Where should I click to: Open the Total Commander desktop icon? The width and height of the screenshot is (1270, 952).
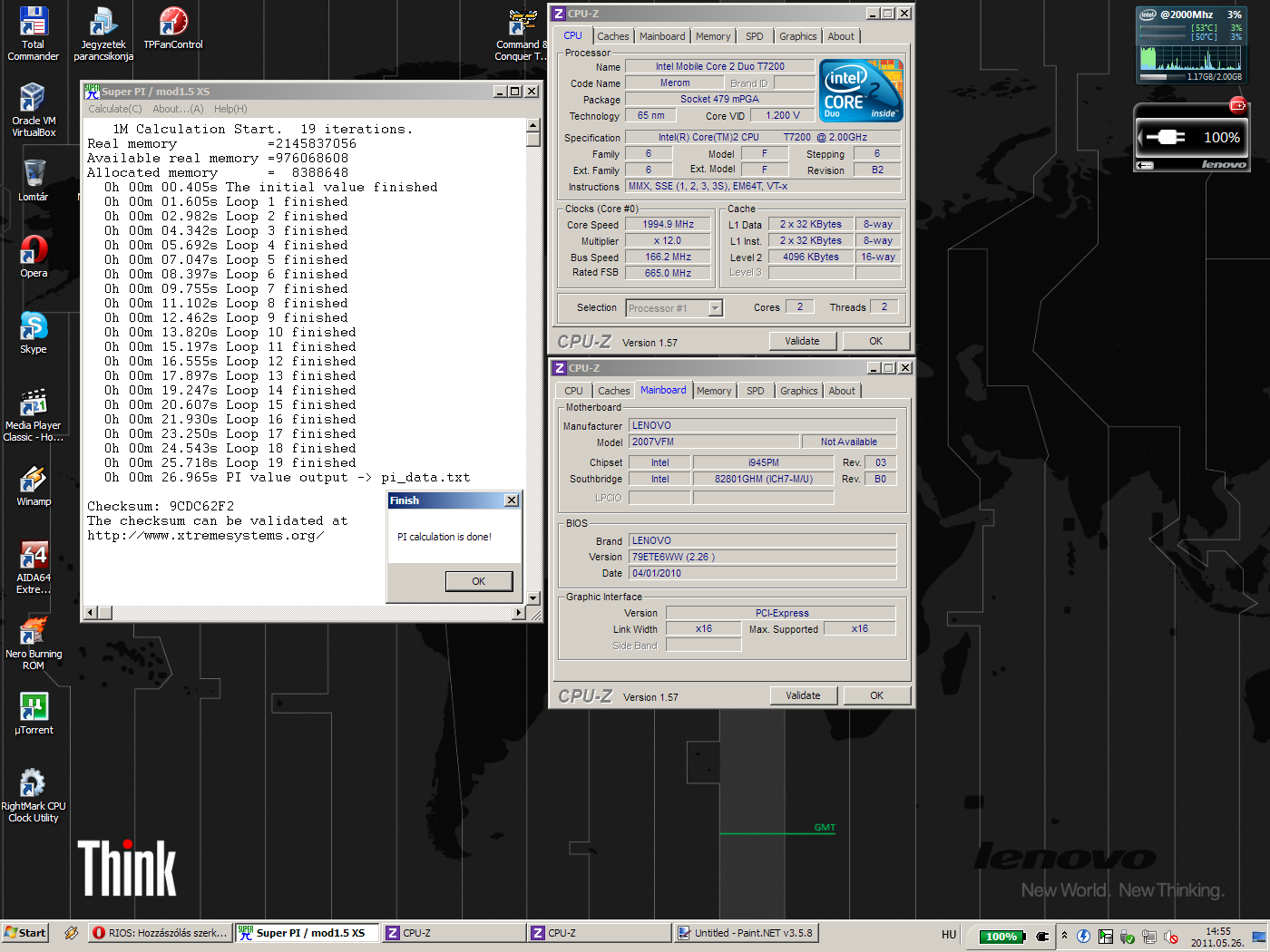pyautogui.click(x=34, y=34)
